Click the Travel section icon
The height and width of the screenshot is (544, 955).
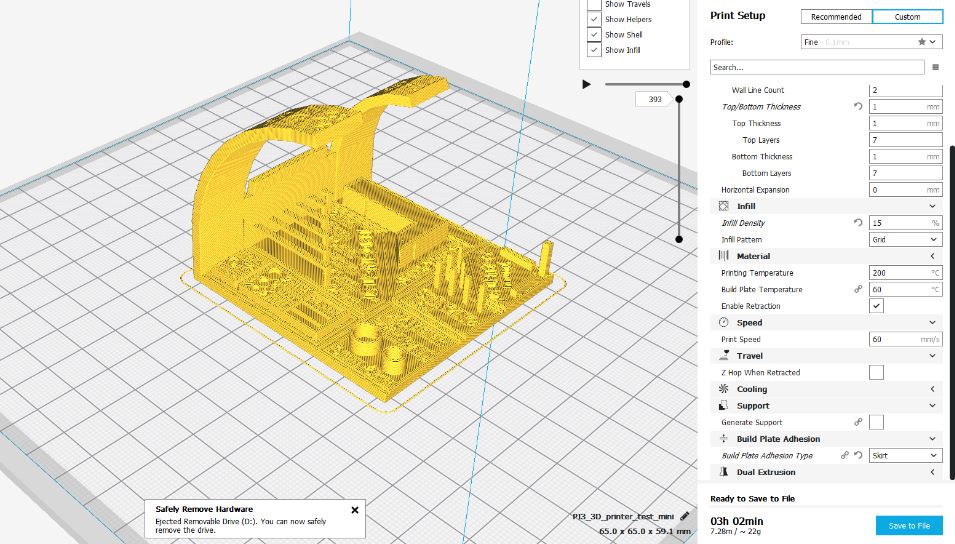click(724, 355)
